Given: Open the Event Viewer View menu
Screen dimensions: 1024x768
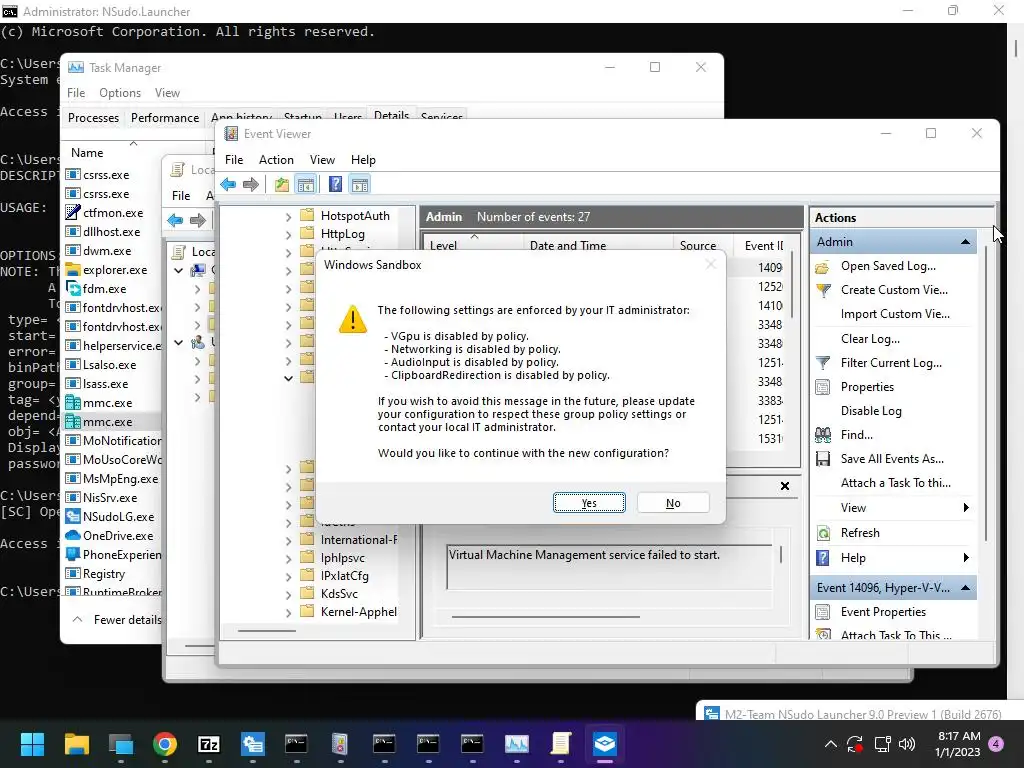Looking at the screenshot, I should (322, 160).
